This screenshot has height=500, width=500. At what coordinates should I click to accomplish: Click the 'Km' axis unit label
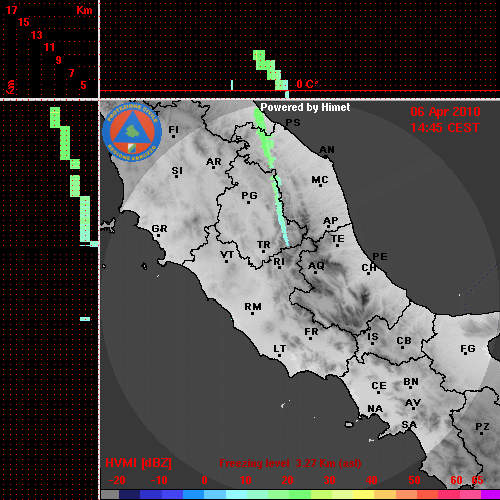84,10
